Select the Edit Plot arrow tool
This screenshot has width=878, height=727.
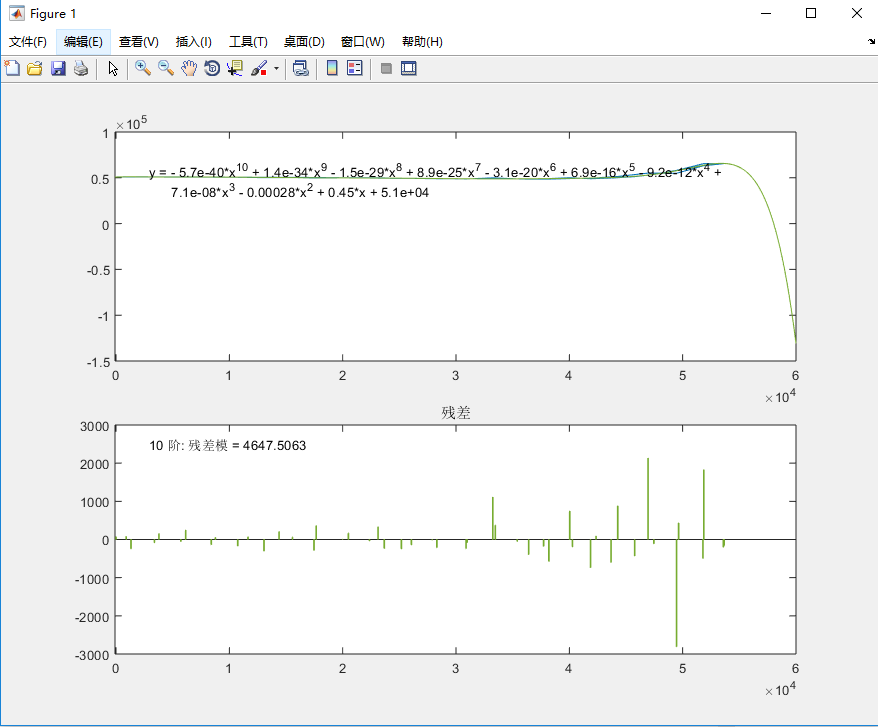pos(113,68)
